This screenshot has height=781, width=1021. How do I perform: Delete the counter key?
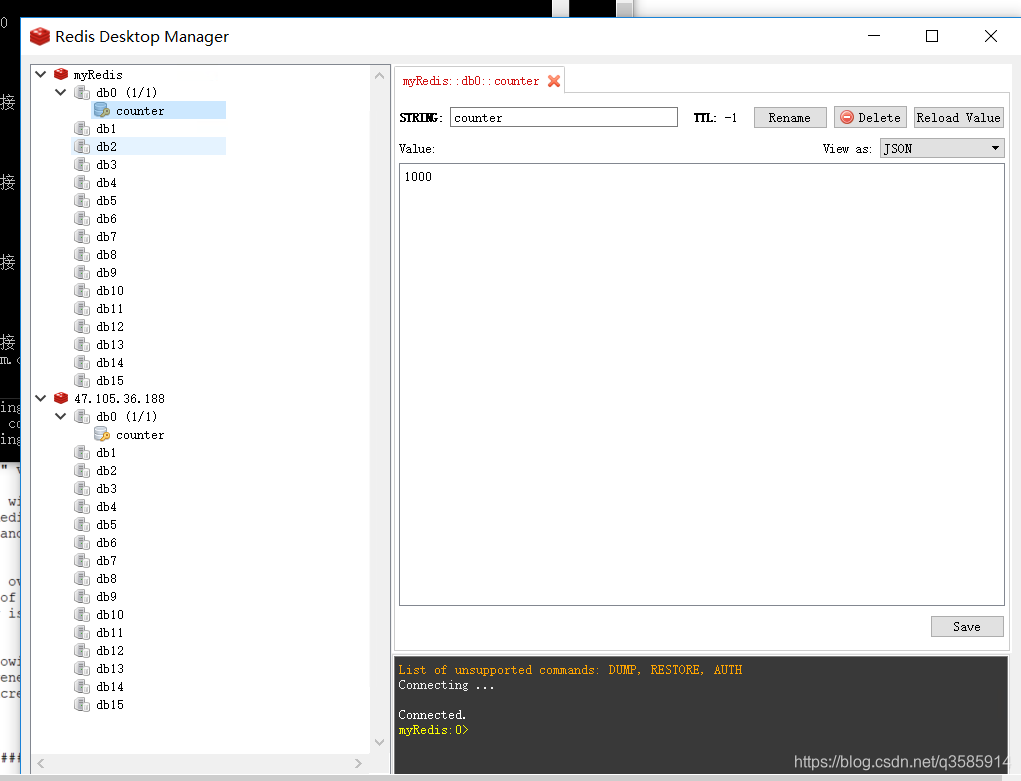coord(871,117)
